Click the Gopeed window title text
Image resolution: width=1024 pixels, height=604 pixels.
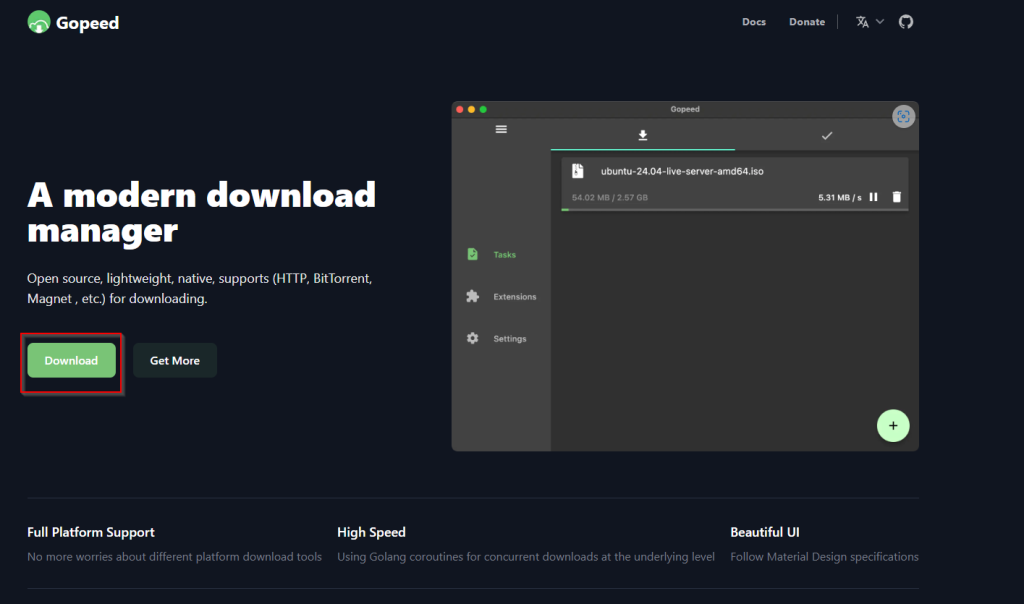(684, 109)
